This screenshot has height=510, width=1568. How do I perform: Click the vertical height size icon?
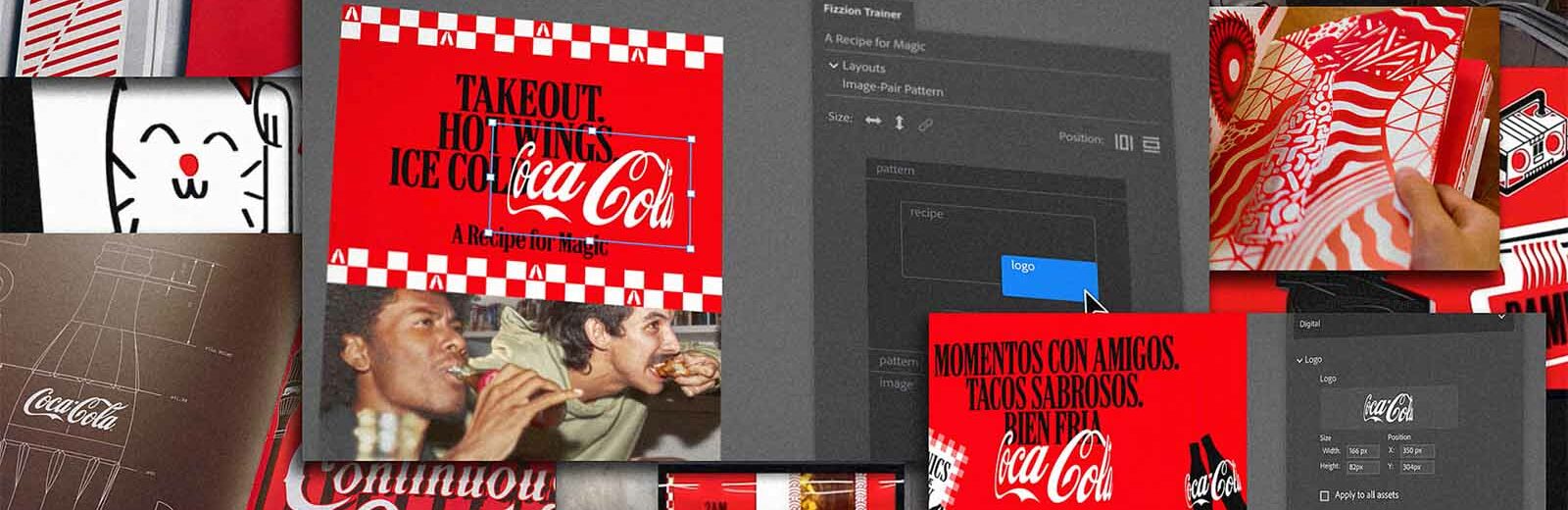tap(899, 124)
